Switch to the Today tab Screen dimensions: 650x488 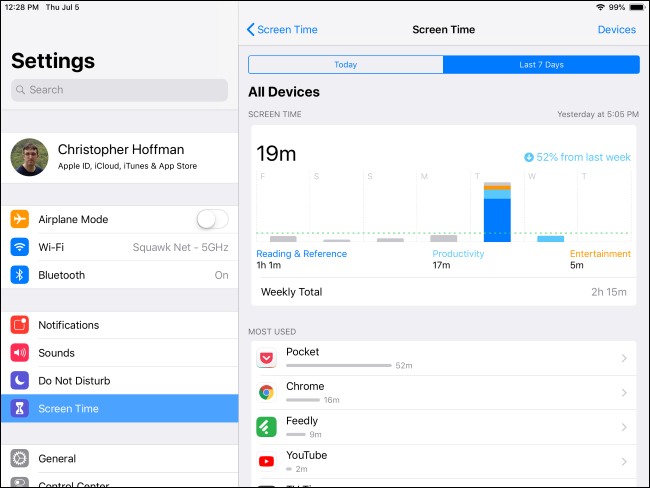click(x=346, y=65)
